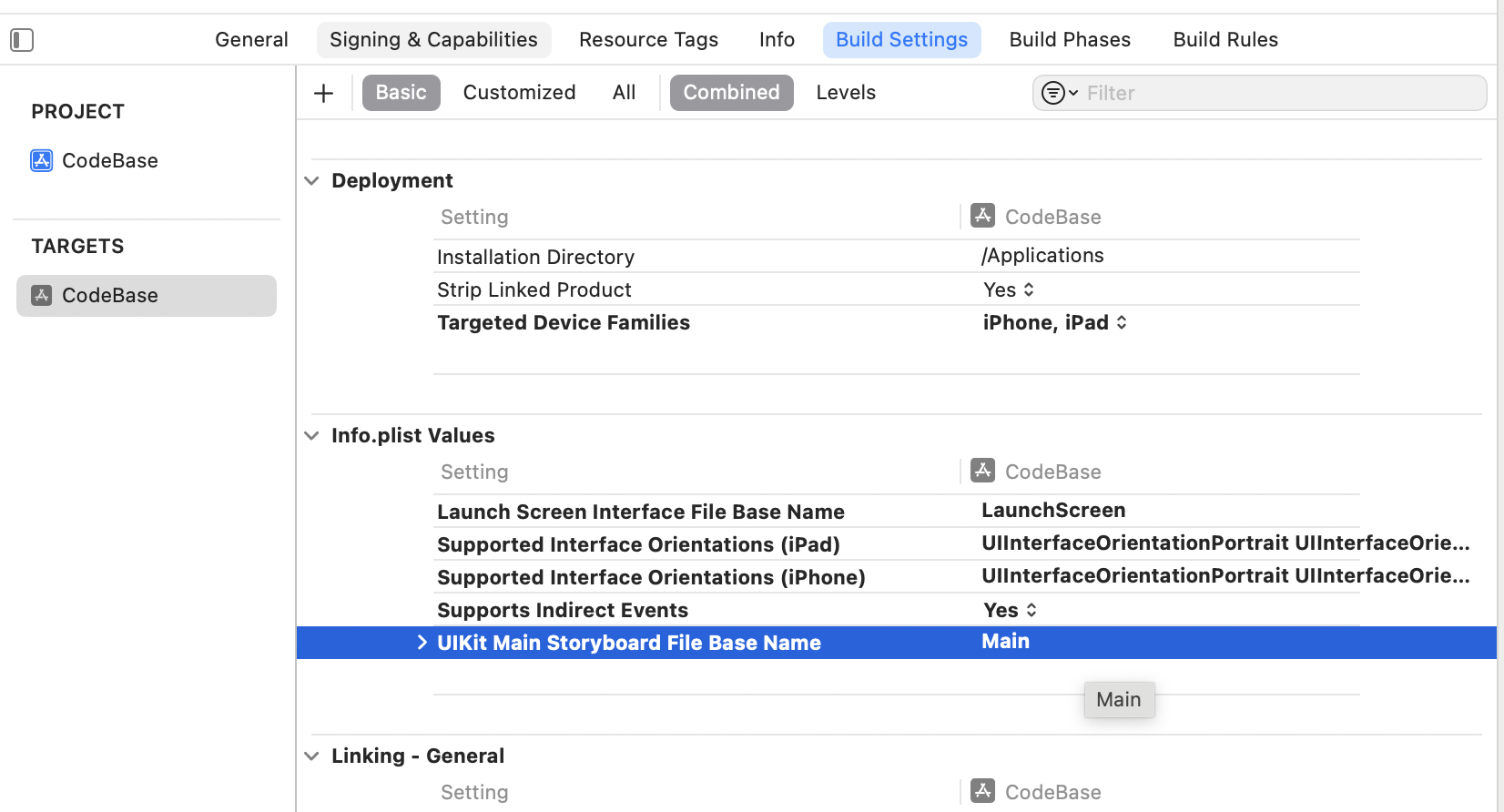Image resolution: width=1504 pixels, height=812 pixels.
Task: Click Setting header in Deployment section
Action: [474, 218]
